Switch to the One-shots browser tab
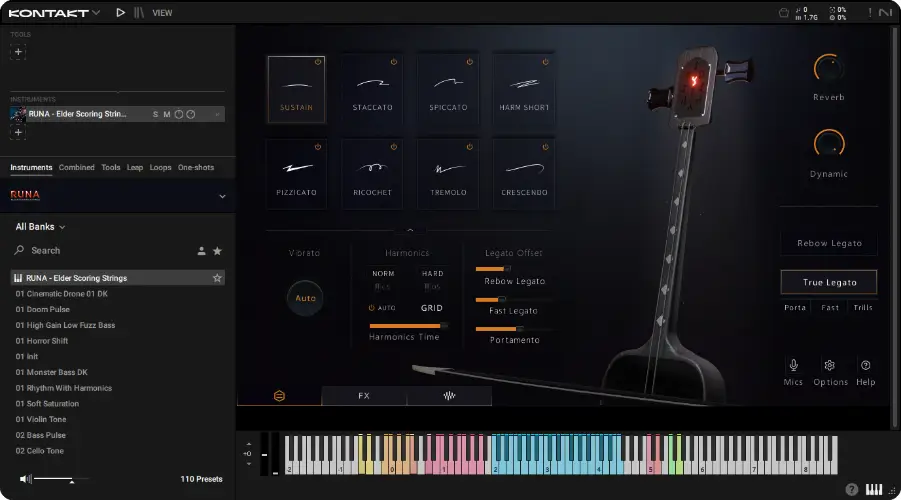The height and width of the screenshot is (500, 901). point(196,167)
